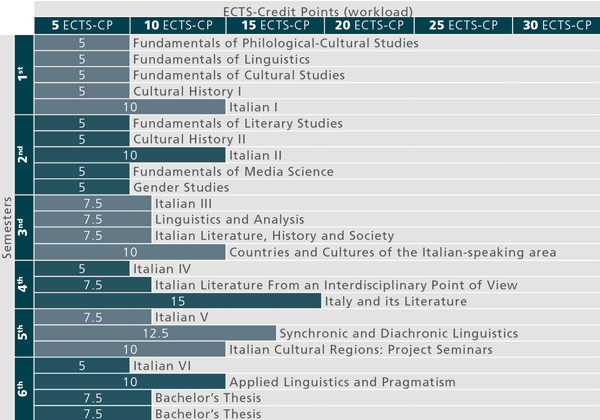
Task: Open the Gender Studies course entry
Action: [x=179, y=187]
